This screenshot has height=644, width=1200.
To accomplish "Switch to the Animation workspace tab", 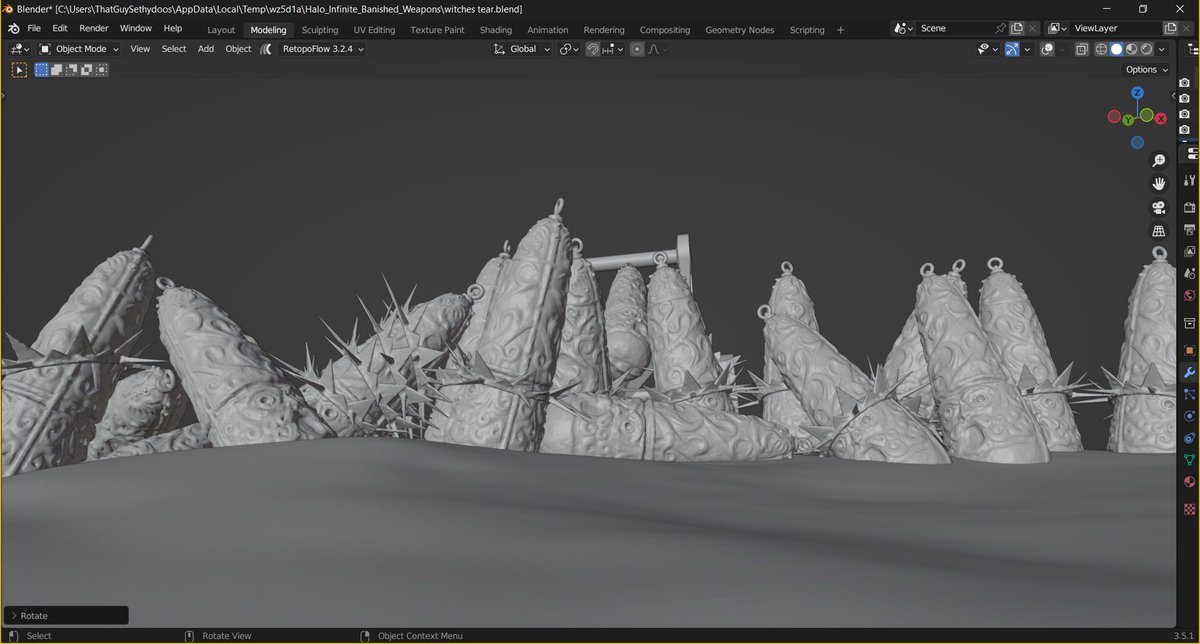I will [x=547, y=30].
